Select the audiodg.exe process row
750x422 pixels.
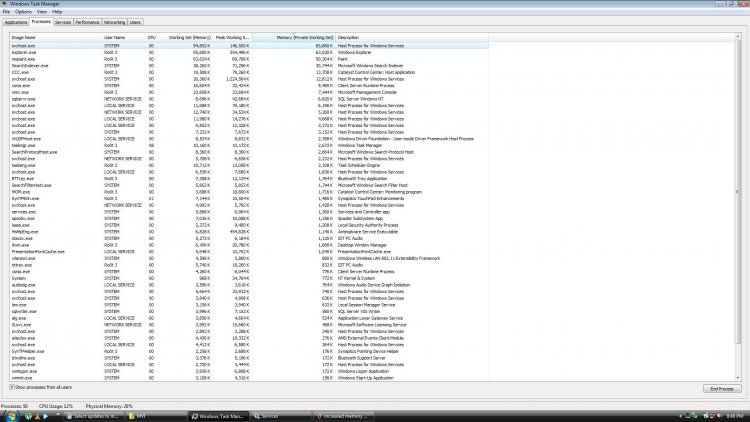[249, 285]
